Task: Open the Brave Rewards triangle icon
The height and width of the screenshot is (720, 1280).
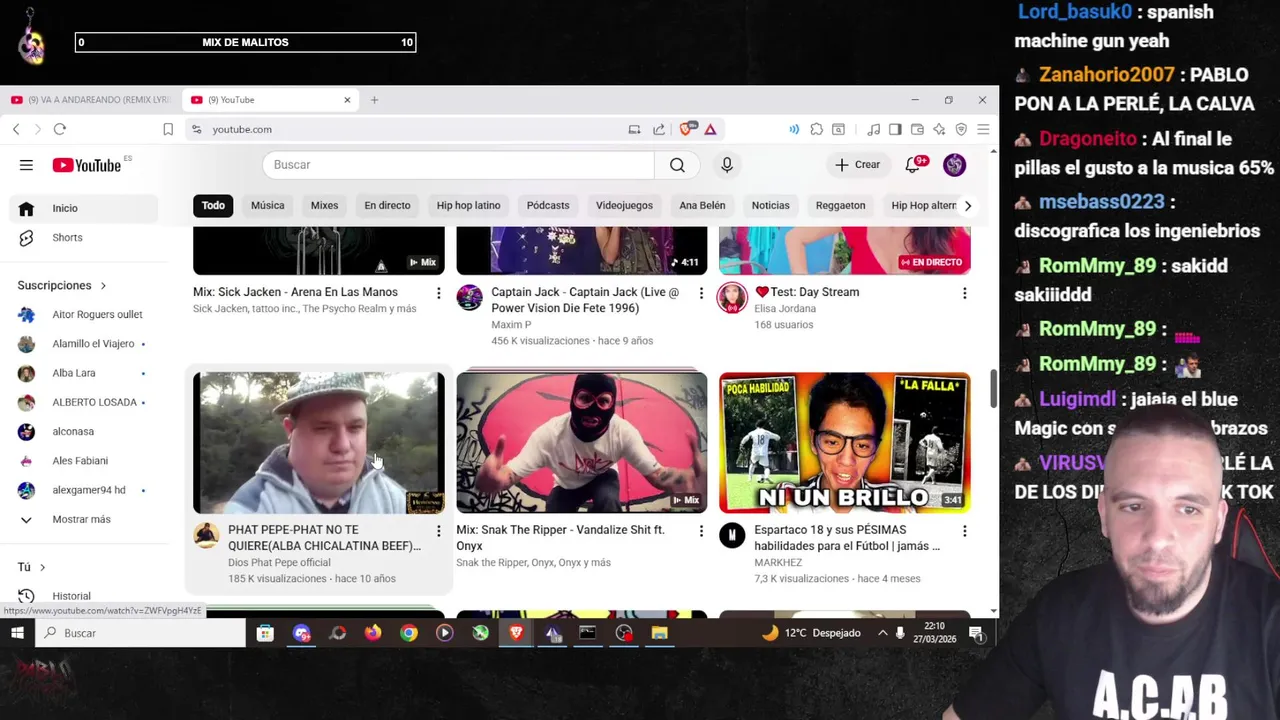Action: click(x=710, y=129)
